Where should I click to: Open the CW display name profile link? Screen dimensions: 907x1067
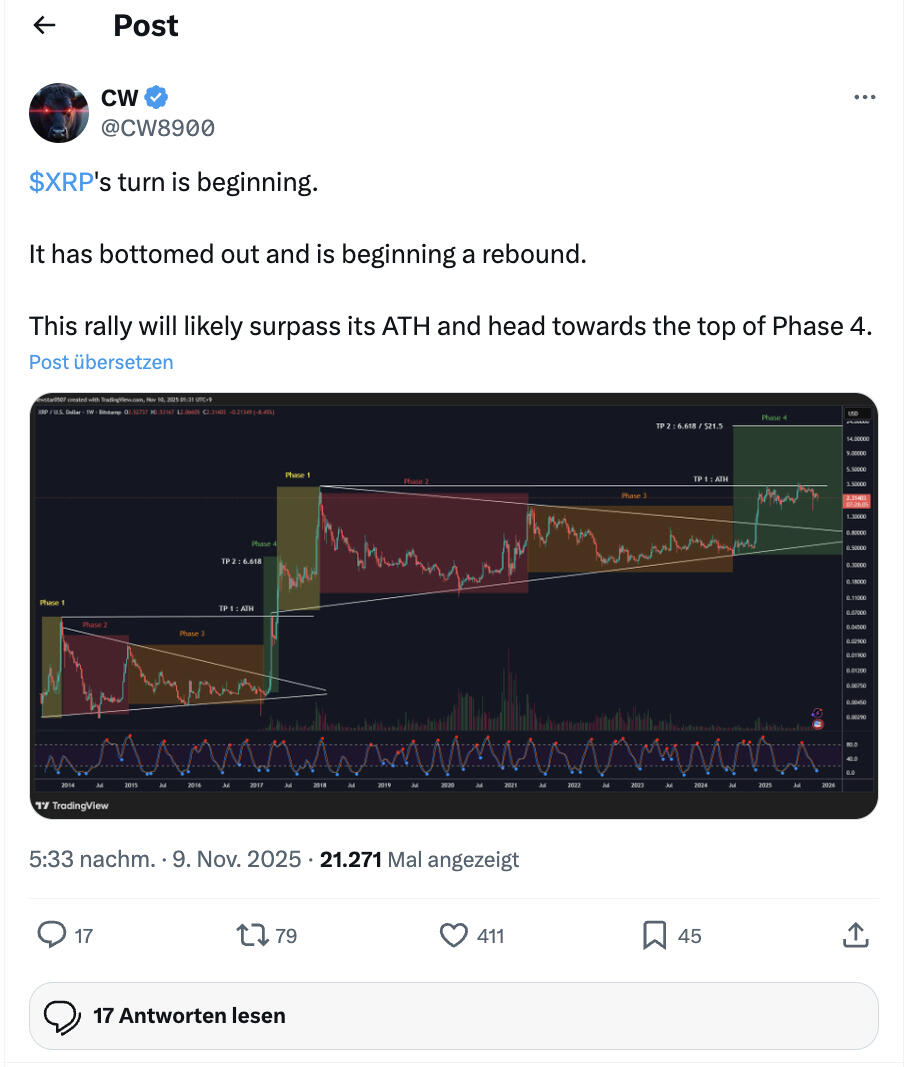(x=120, y=98)
